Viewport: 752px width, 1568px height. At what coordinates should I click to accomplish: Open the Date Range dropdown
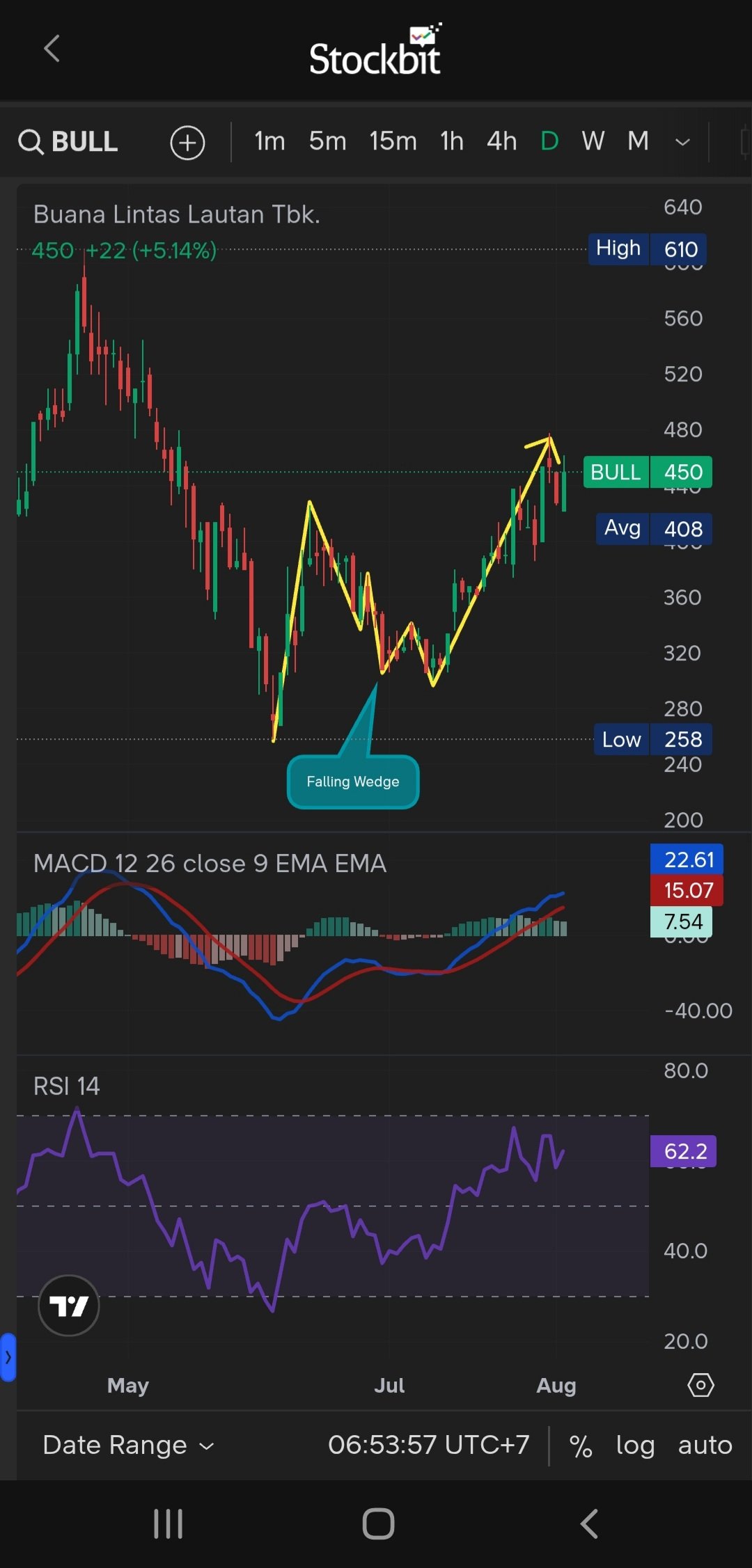point(128,1446)
